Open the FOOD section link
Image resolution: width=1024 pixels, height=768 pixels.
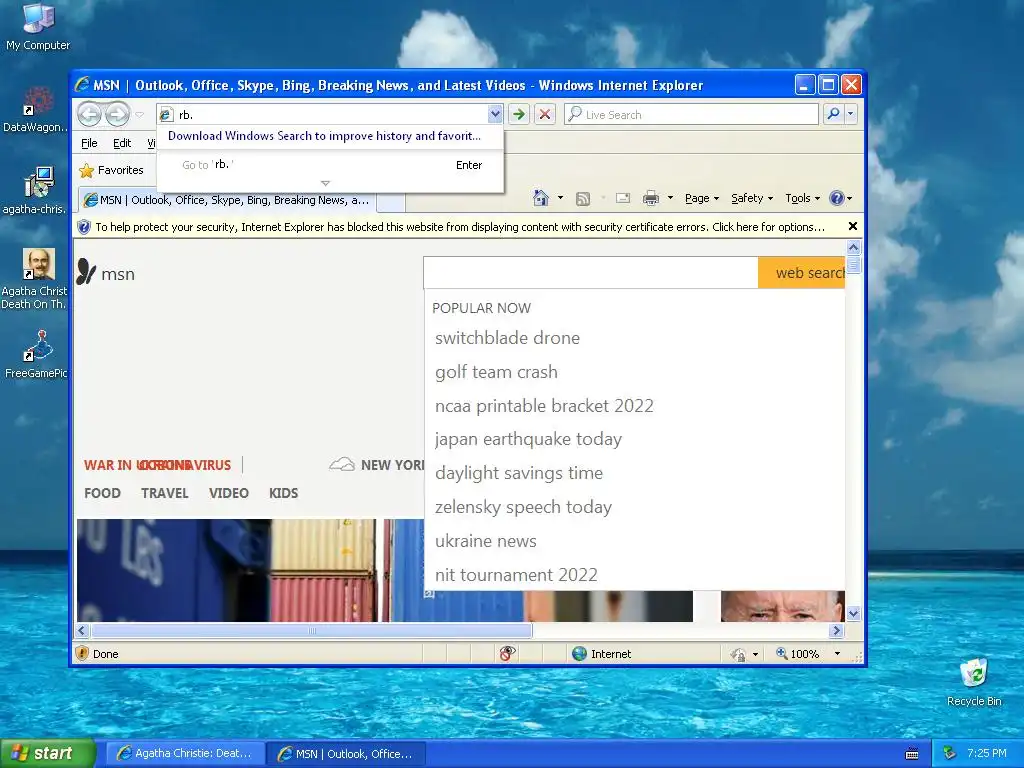(103, 493)
